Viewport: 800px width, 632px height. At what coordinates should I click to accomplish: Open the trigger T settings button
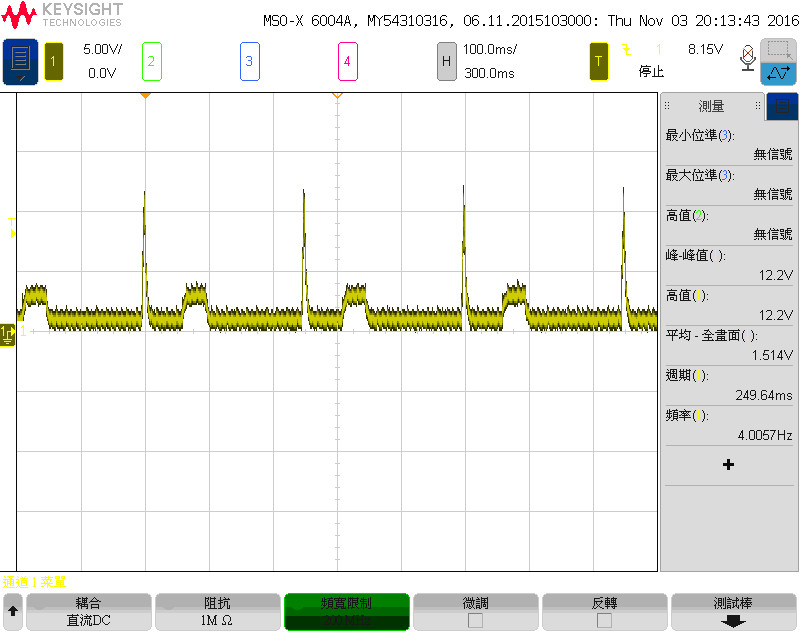point(598,62)
